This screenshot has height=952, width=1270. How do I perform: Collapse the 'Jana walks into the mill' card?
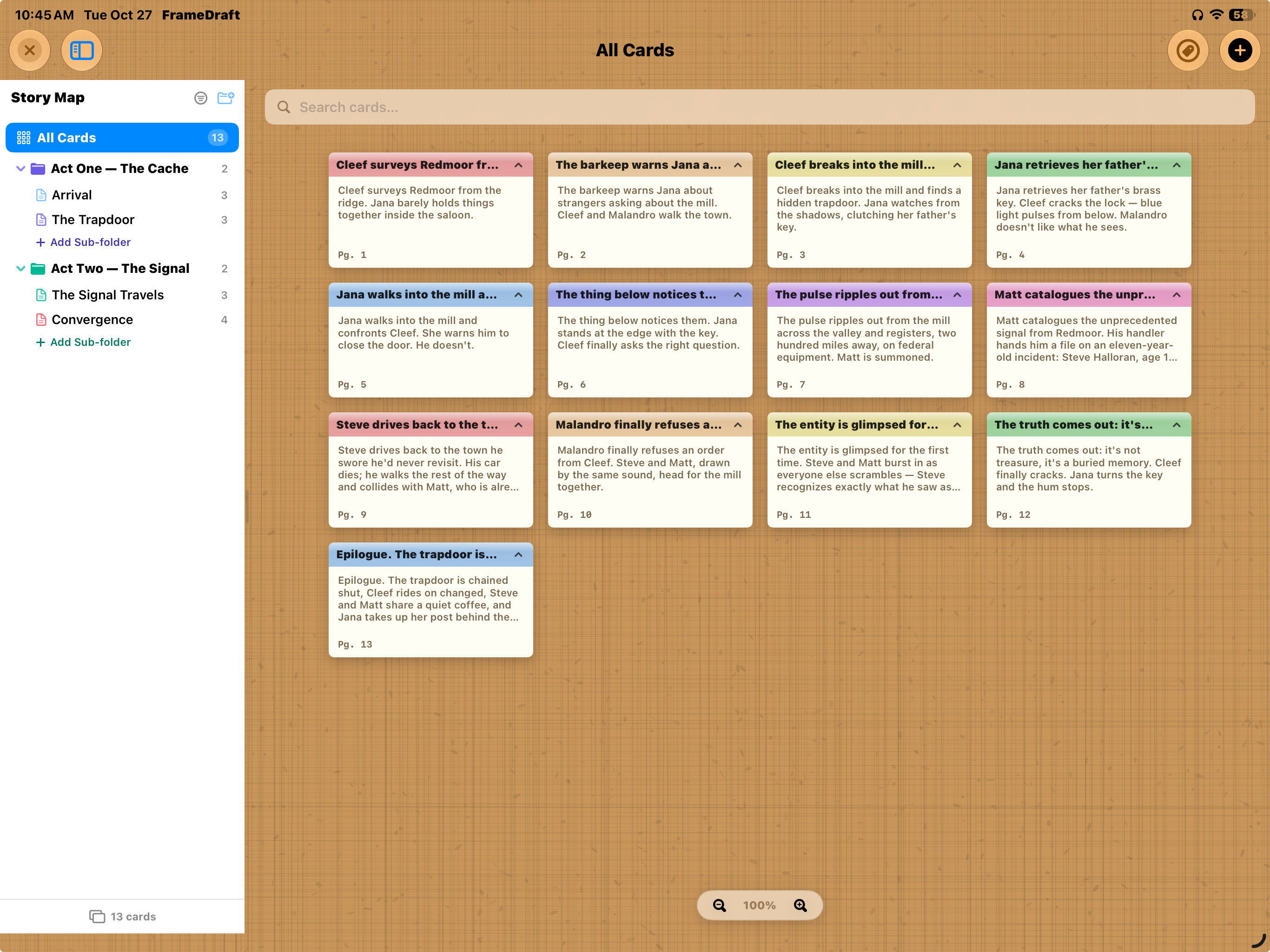point(518,295)
